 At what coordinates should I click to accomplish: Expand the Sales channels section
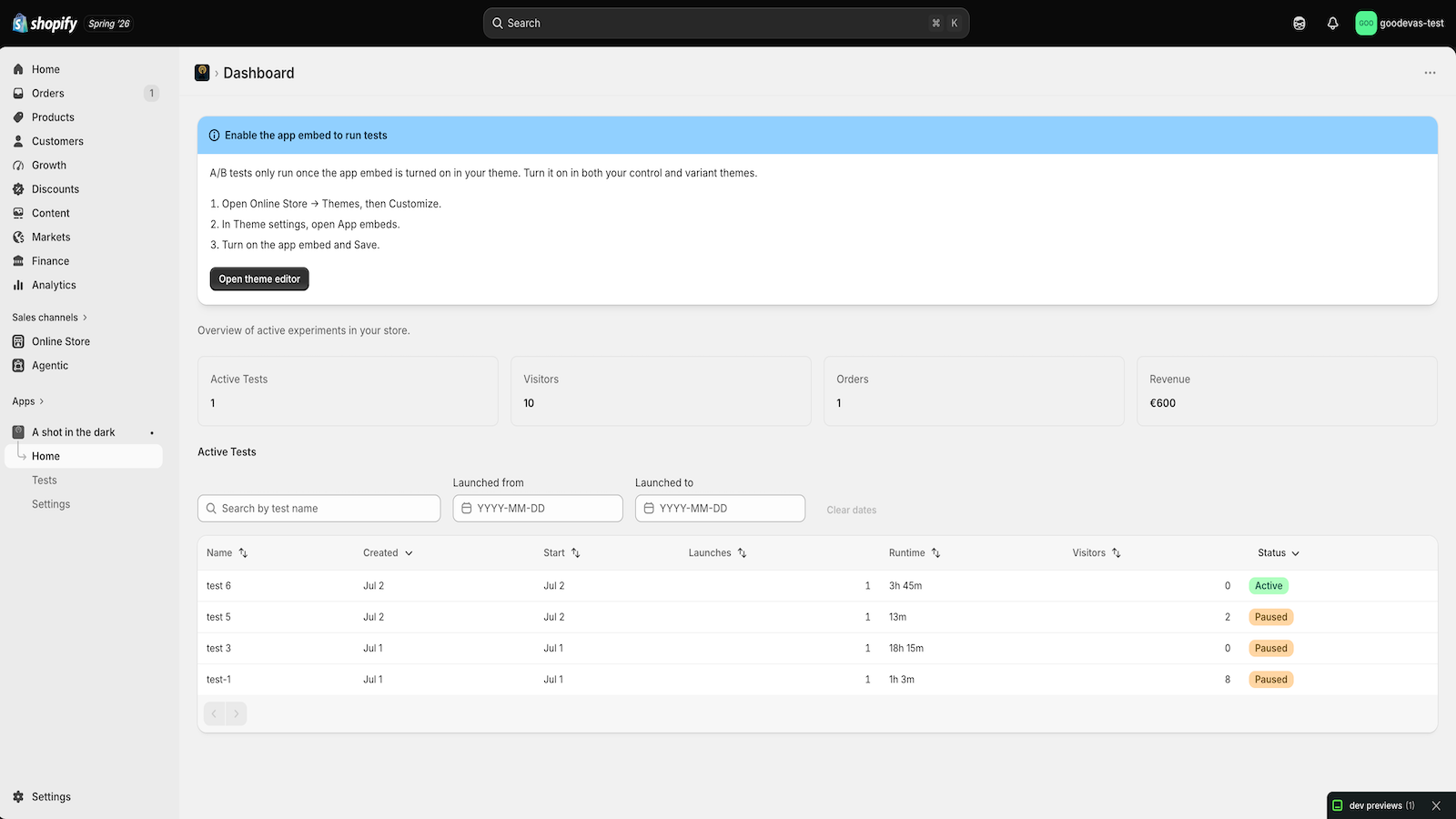click(x=50, y=318)
